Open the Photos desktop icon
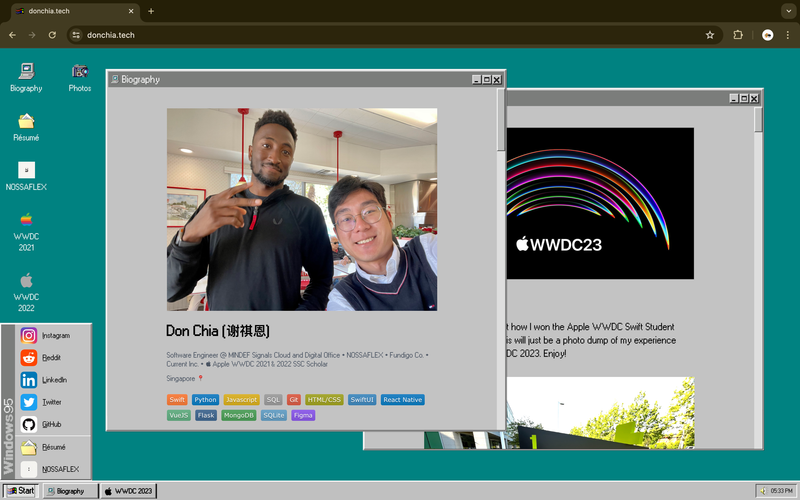Image resolution: width=800 pixels, height=500 pixels. (80, 78)
